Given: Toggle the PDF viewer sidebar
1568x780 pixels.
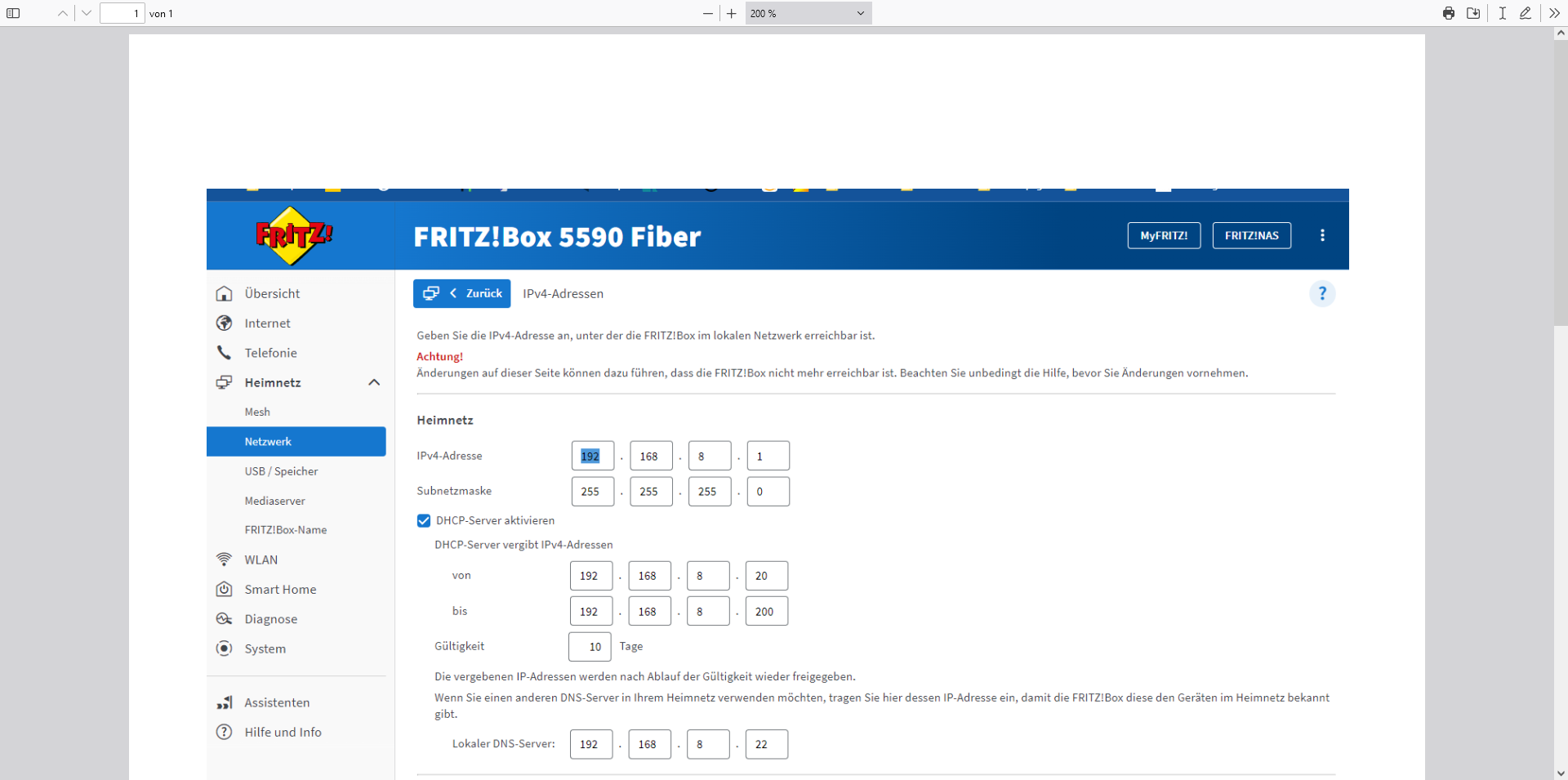Looking at the screenshot, I should pyautogui.click(x=13, y=13).
